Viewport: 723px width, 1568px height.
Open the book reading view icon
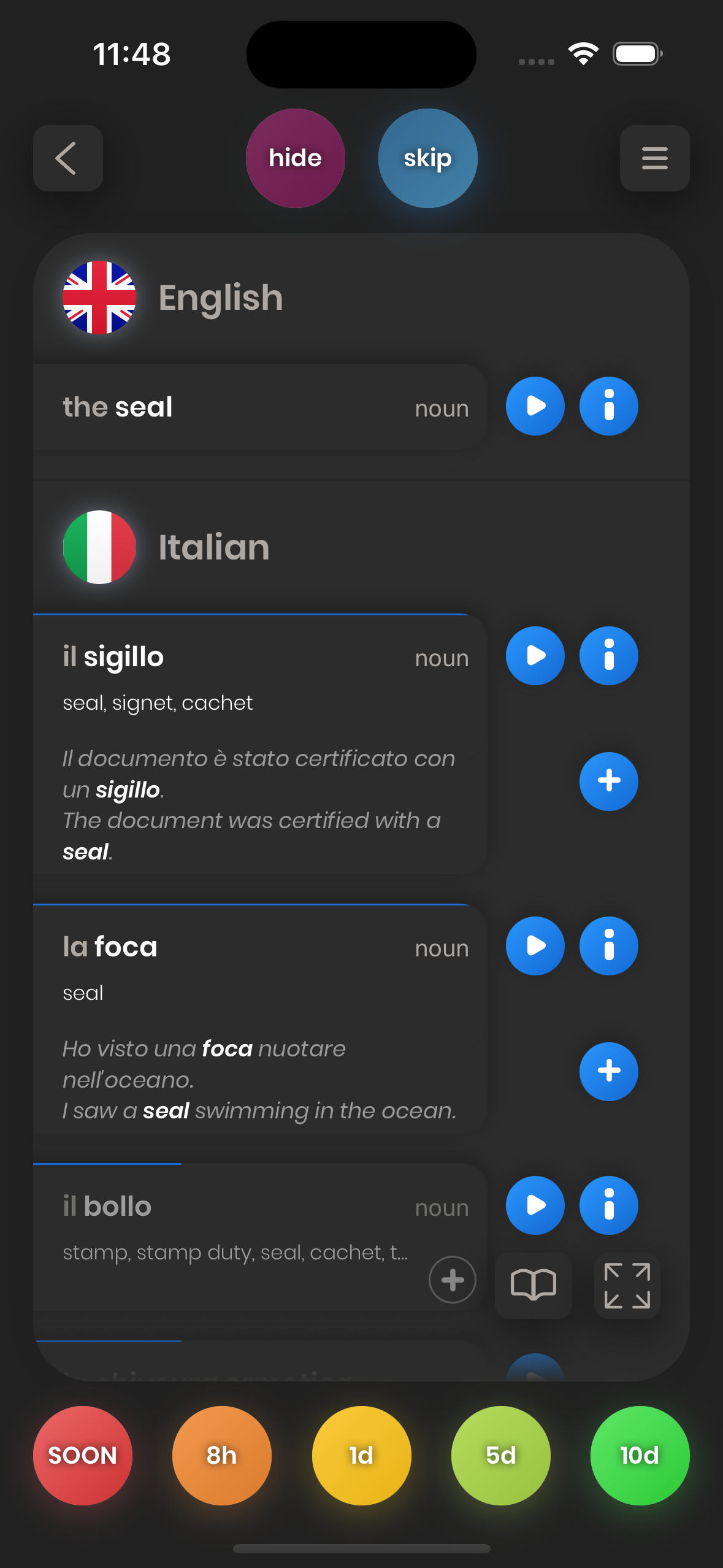pyautogui.click(x=533, y=1285)
